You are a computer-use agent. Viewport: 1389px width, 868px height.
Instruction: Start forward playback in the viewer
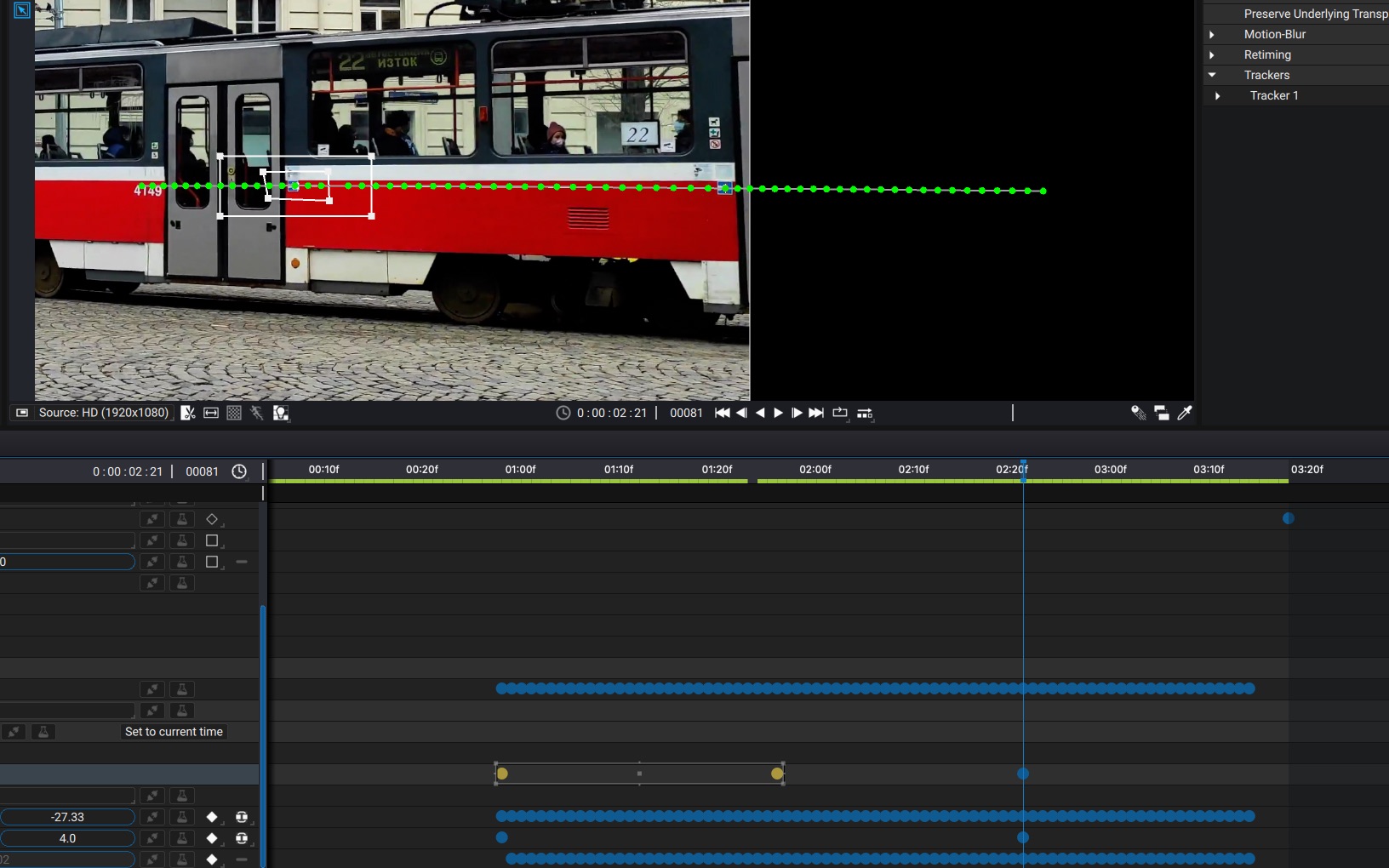pos(778,413)
